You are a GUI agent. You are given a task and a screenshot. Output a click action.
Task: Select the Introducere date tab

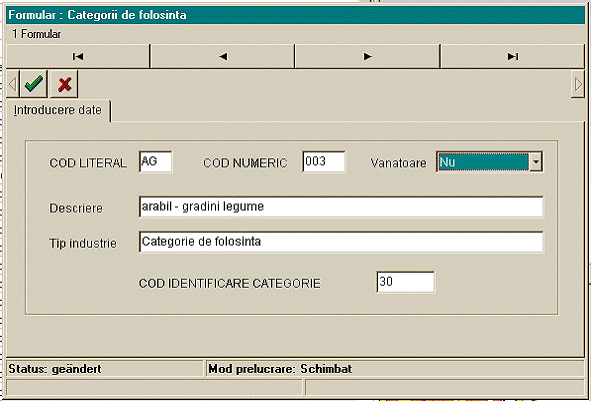pos(58,110)
